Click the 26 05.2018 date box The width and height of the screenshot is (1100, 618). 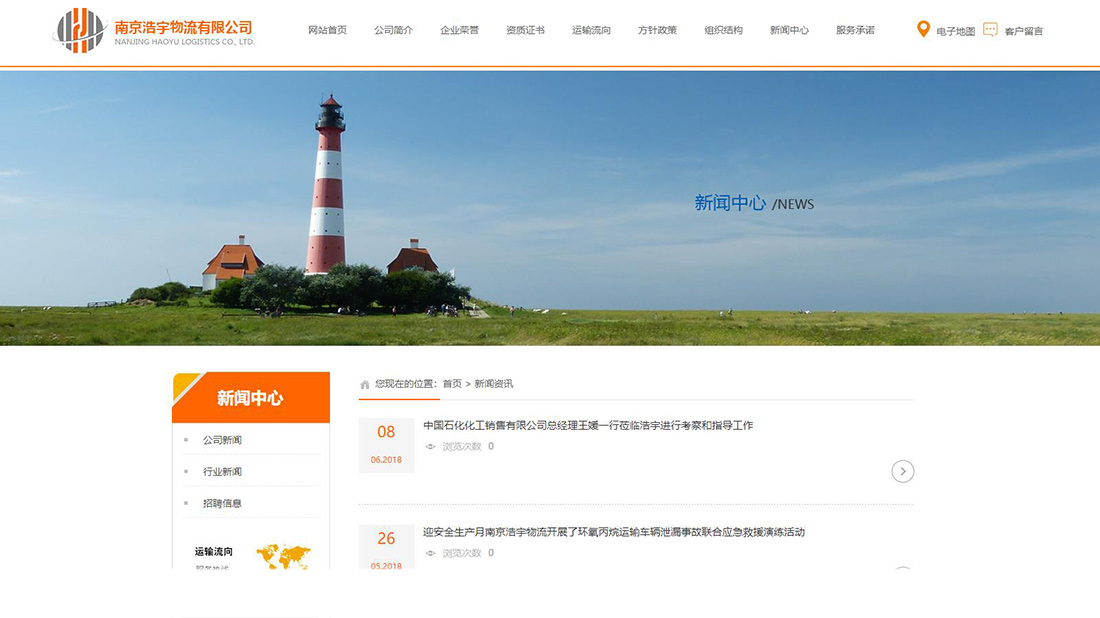click(x=386, y=547)
